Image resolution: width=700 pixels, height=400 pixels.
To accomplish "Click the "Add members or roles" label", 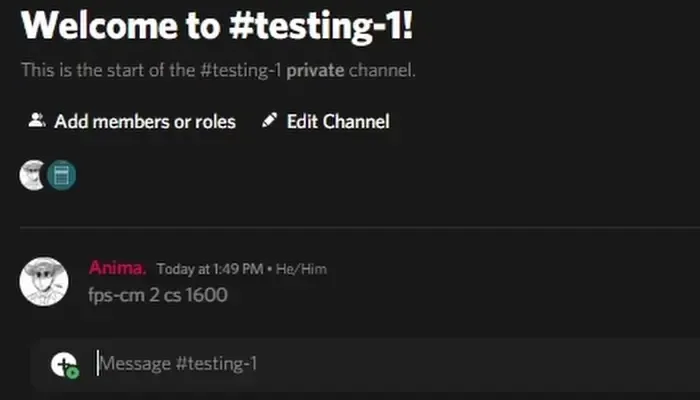I will point(145,122).
